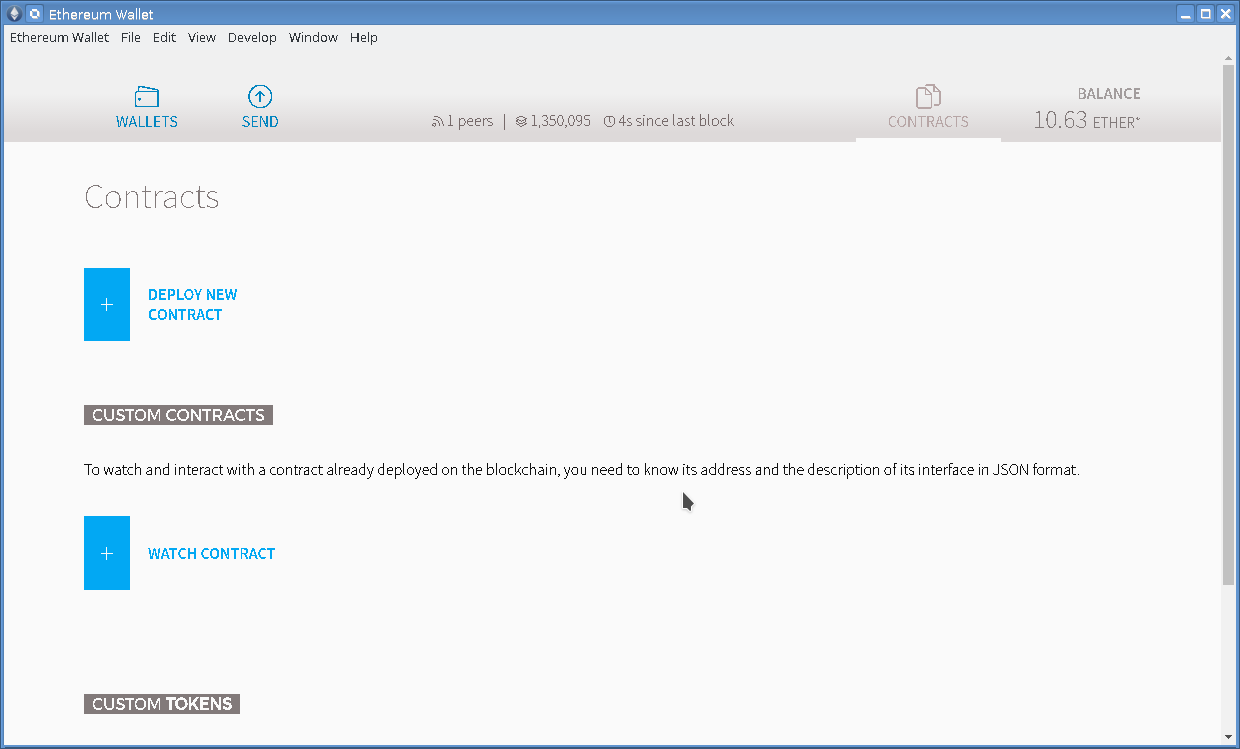Click the DEPLOY NEW CONTRACT link
The height and width of the screenshot is (749, 1240).
(193, 304)
